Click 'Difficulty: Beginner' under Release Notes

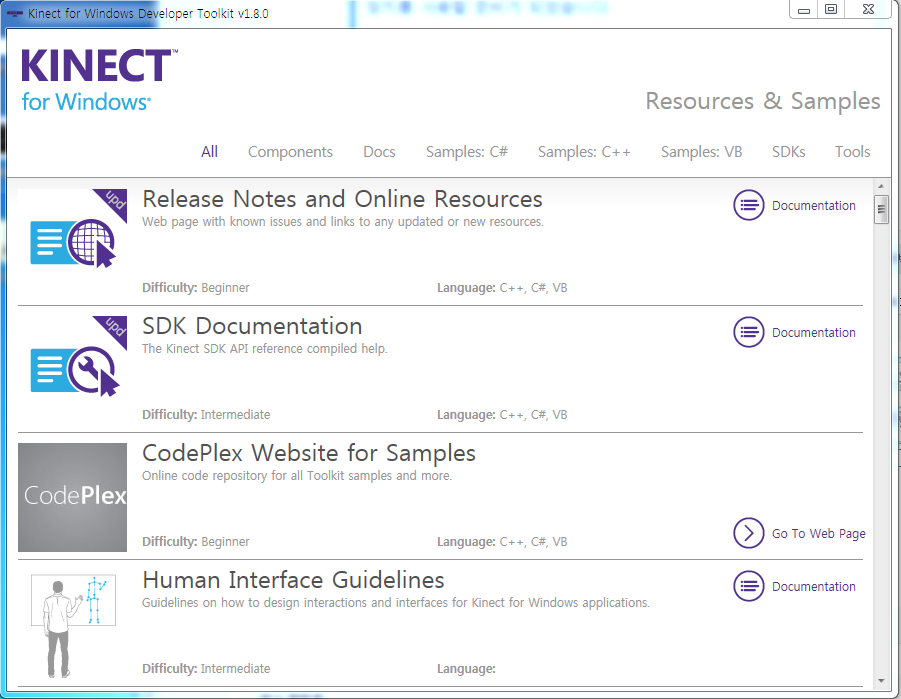pos(196,287)
